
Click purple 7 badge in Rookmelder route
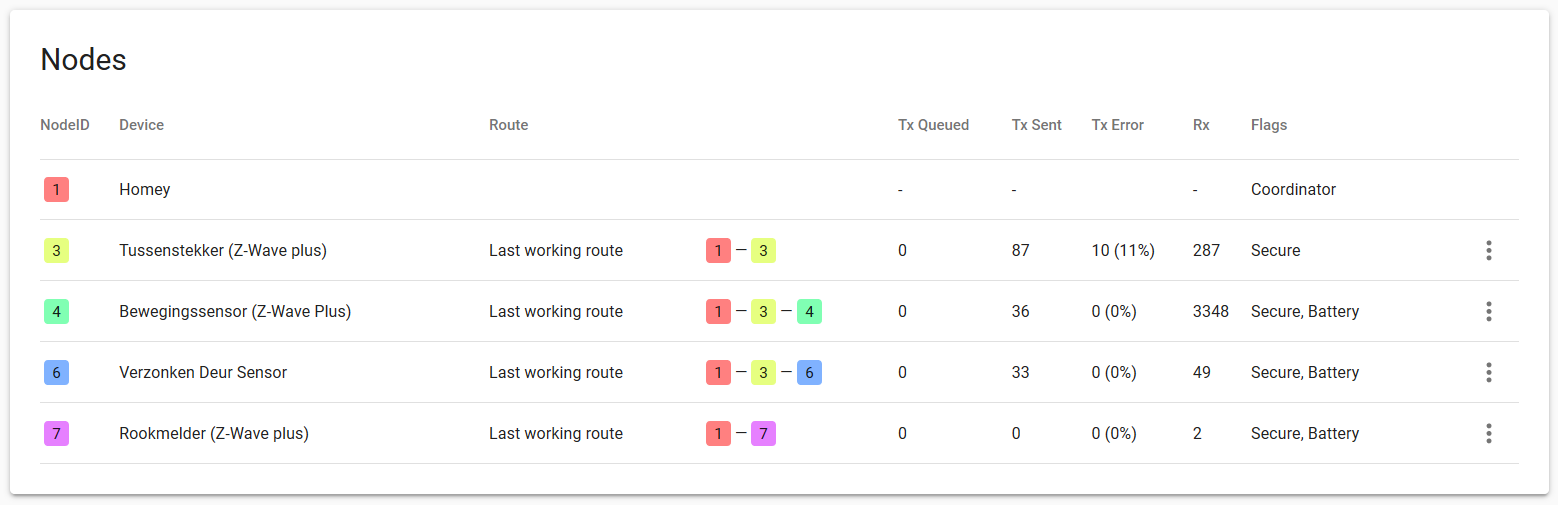pyautogui.click(x=763, y=434)
